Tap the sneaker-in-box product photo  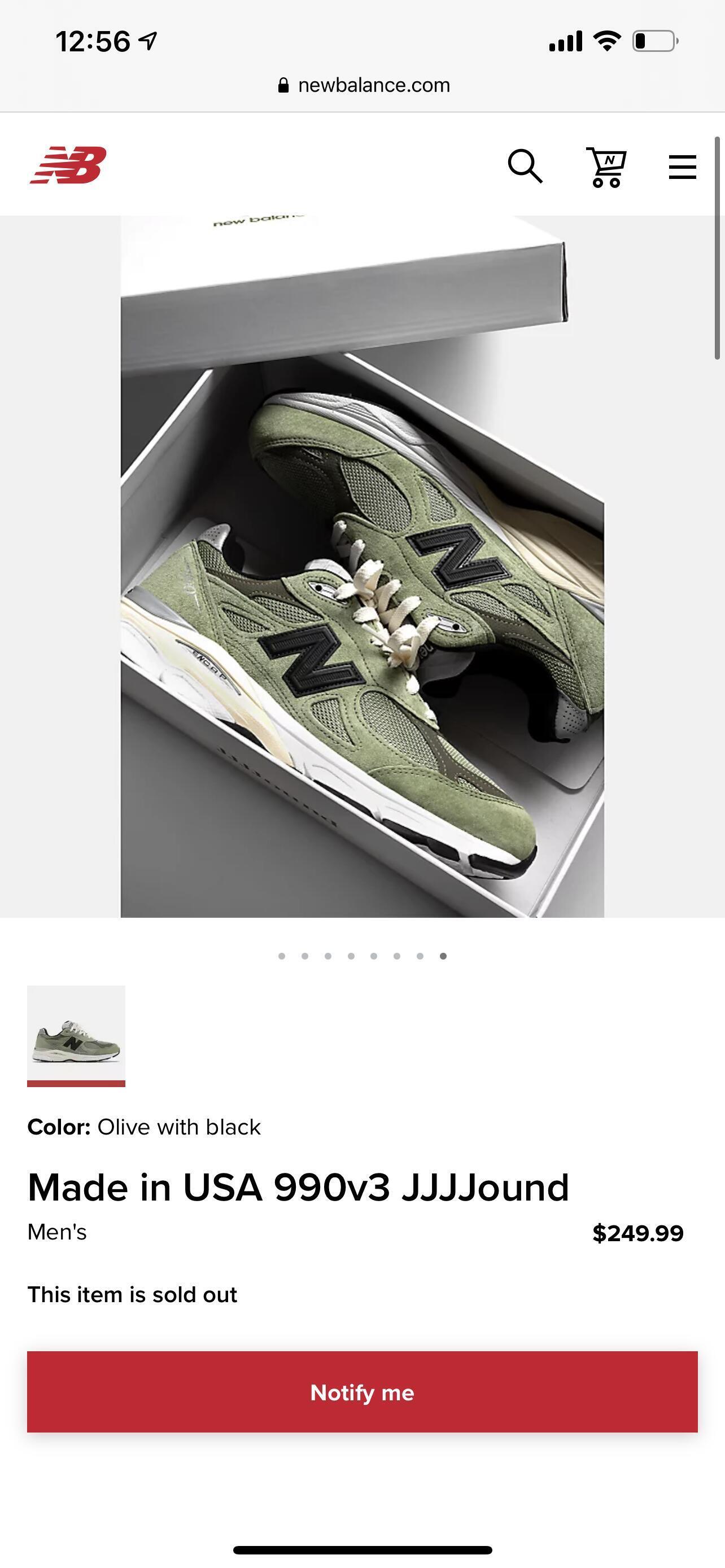coord(362,566)
